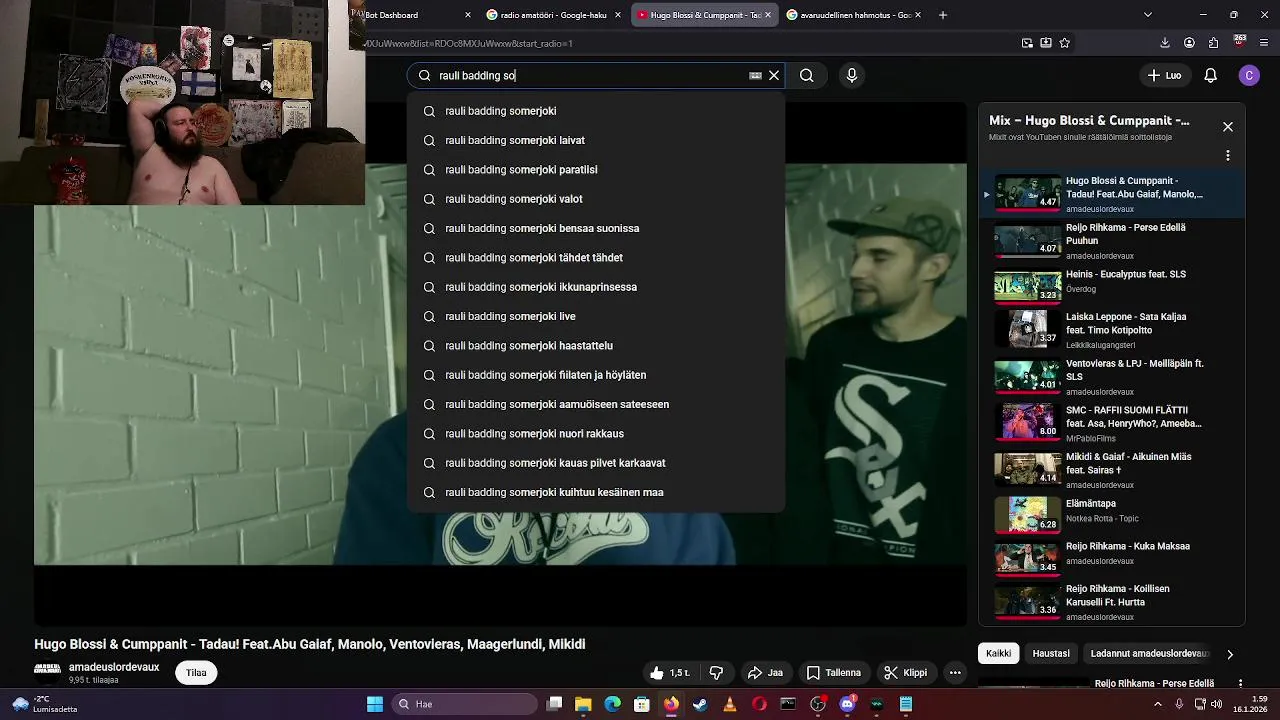Open YouTube notifications bell
The image size is (1280, 720).
(x=1210, y=75)
